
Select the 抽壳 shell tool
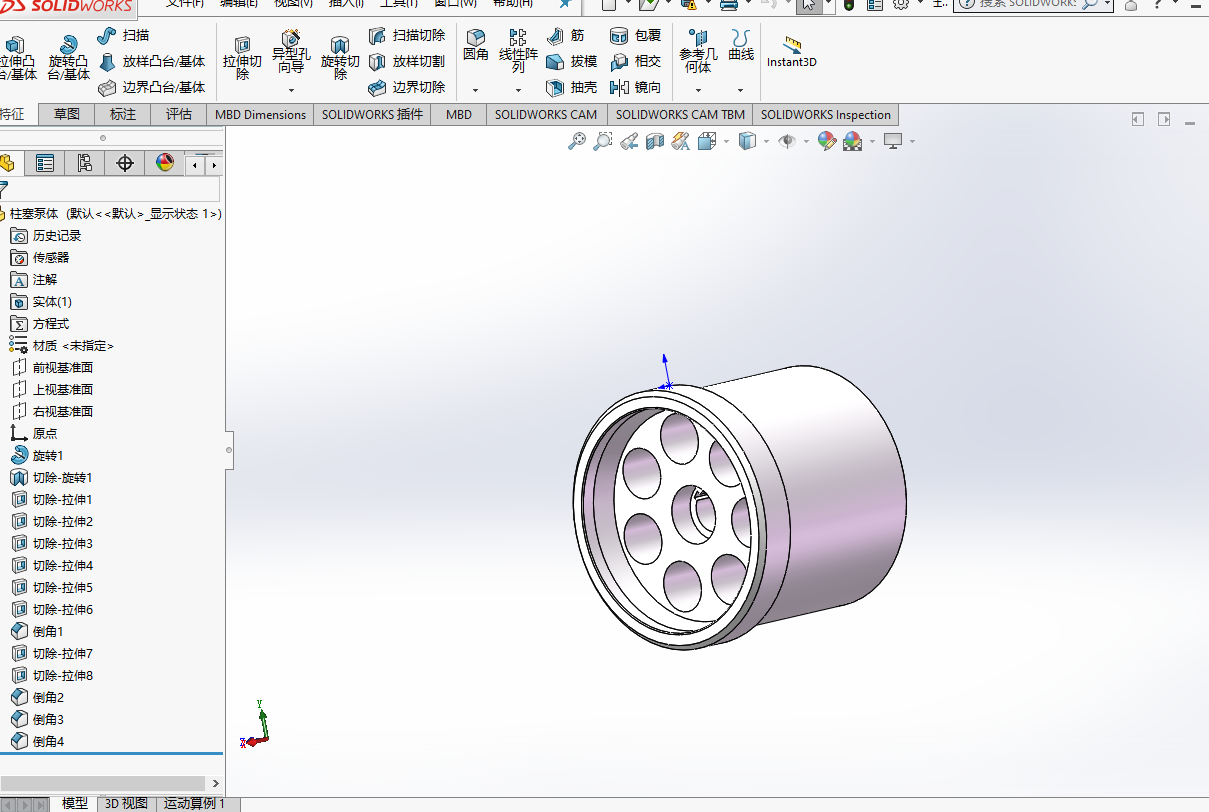click(x=572, y=88)
